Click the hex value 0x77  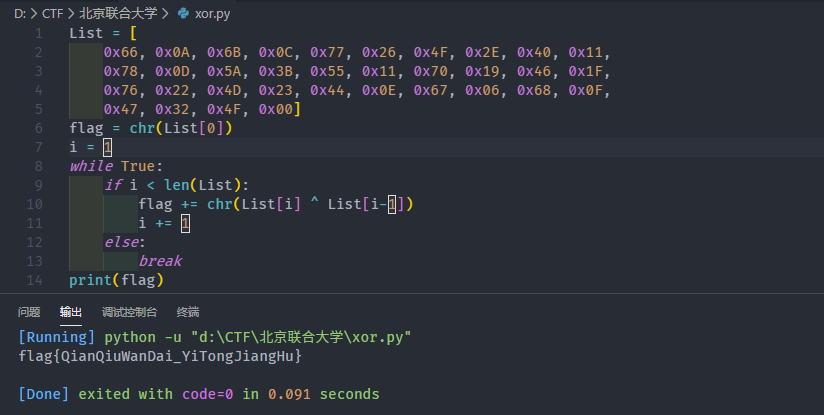tap(327, 53)
